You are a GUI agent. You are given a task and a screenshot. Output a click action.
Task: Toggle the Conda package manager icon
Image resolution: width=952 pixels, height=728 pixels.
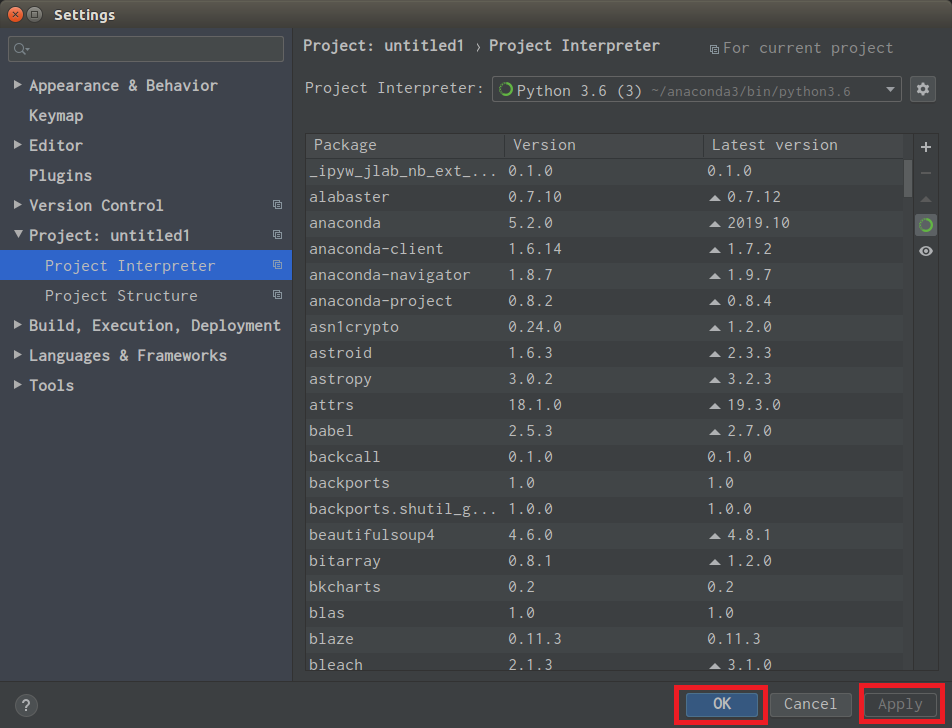point(925,225)
